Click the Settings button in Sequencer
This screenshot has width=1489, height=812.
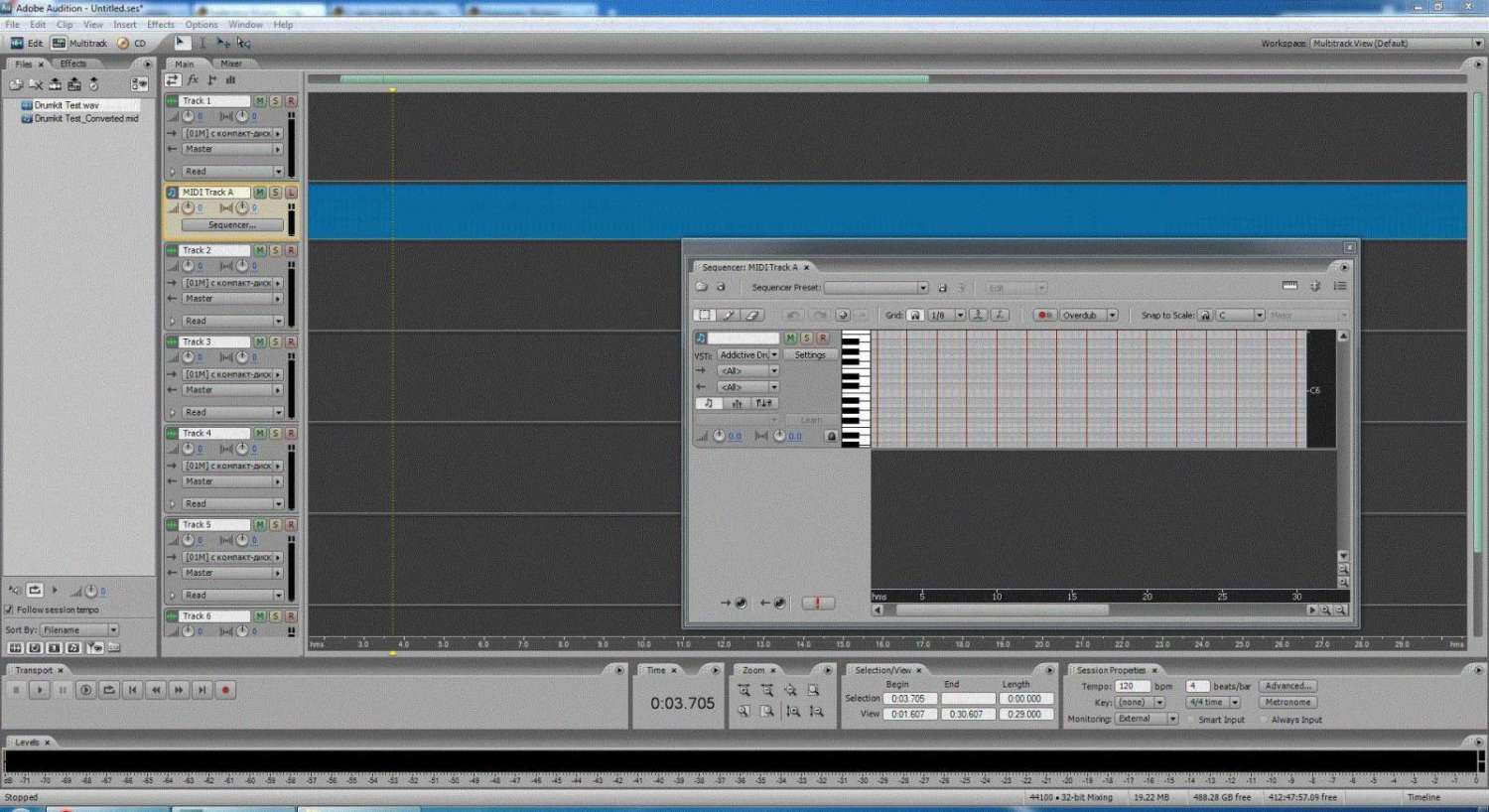[810, 354]
